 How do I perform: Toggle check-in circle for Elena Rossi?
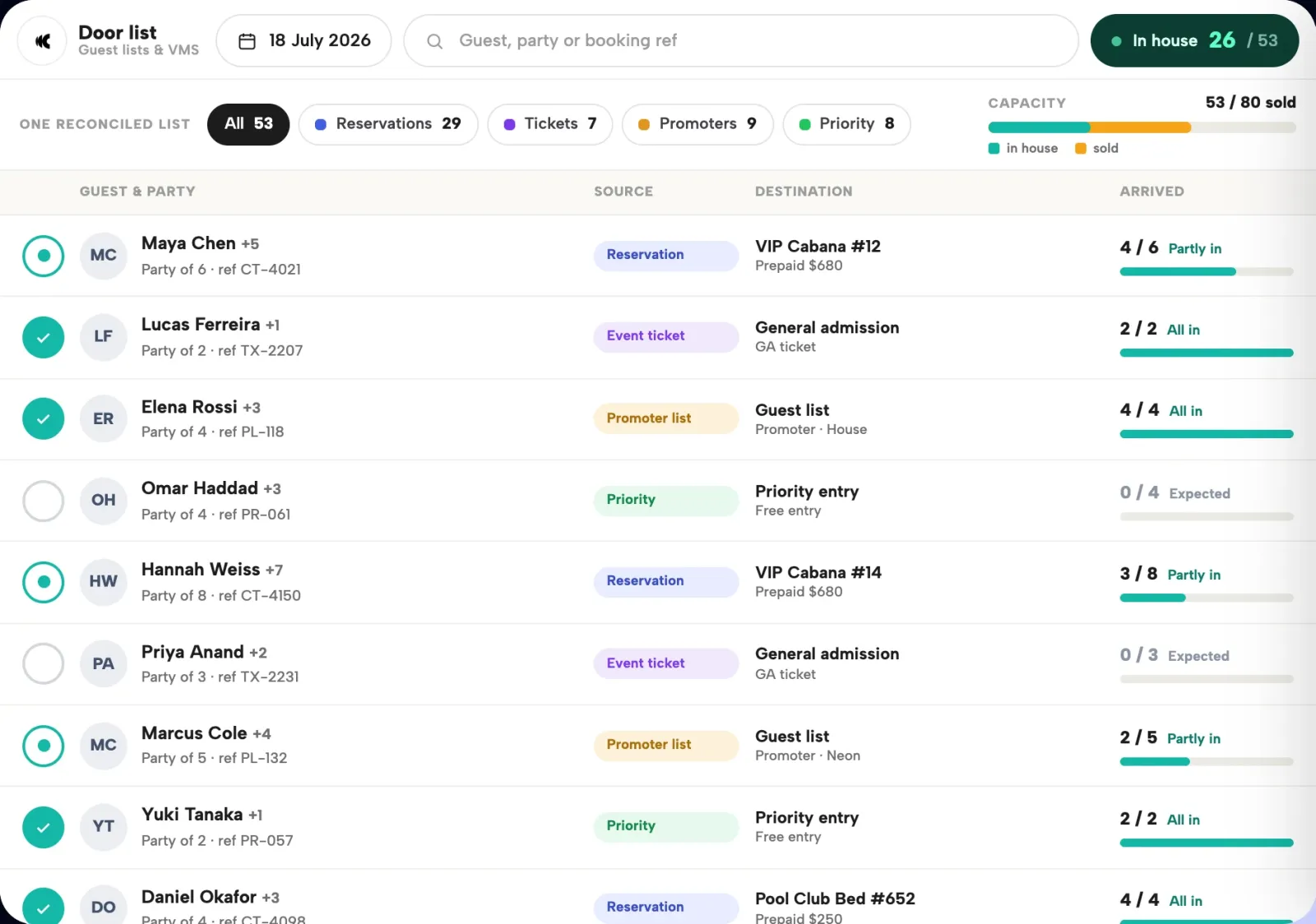click(x=44, y=419)
